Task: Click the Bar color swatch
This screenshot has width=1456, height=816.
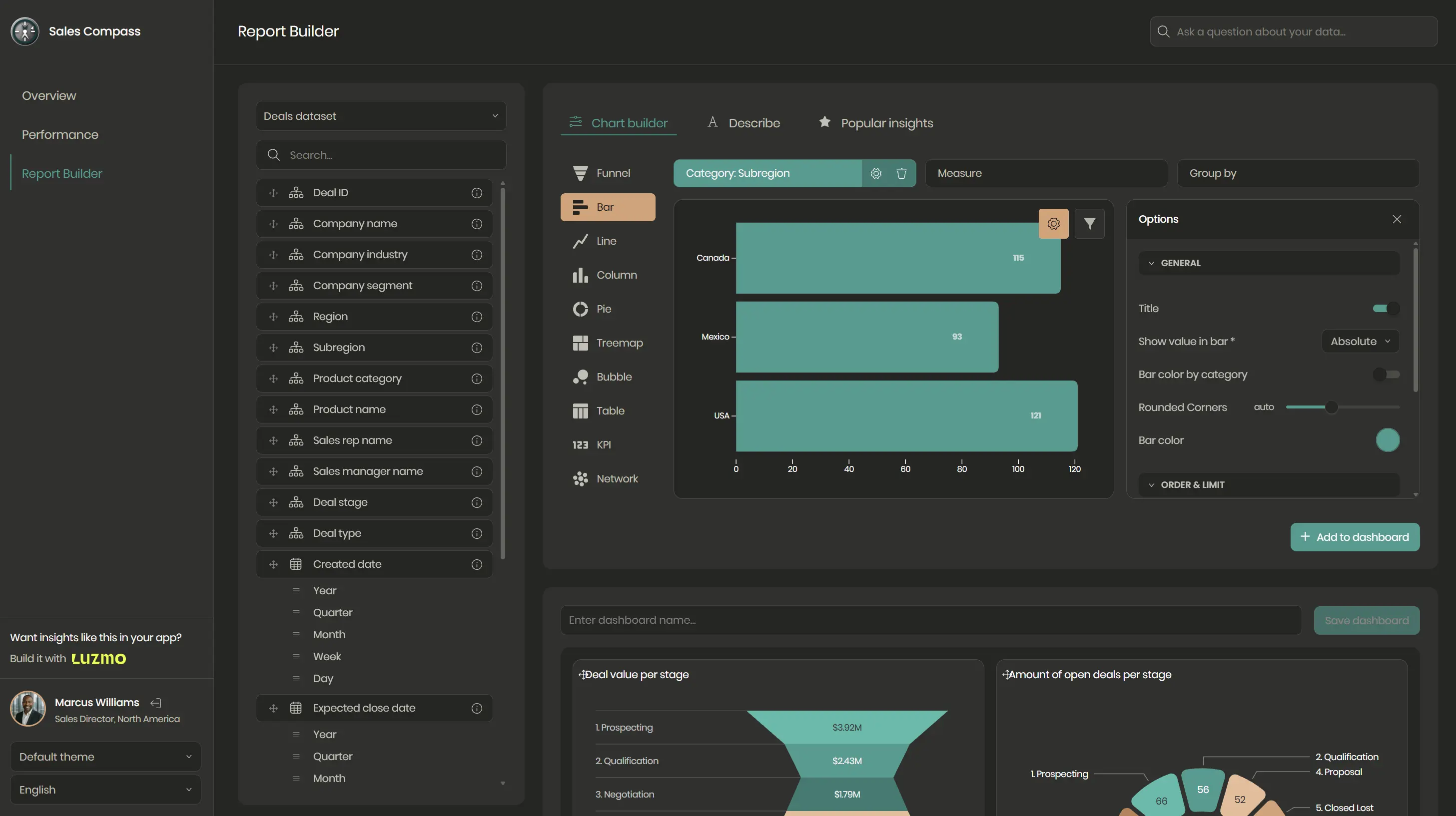Action: (x=1387, y=440)
